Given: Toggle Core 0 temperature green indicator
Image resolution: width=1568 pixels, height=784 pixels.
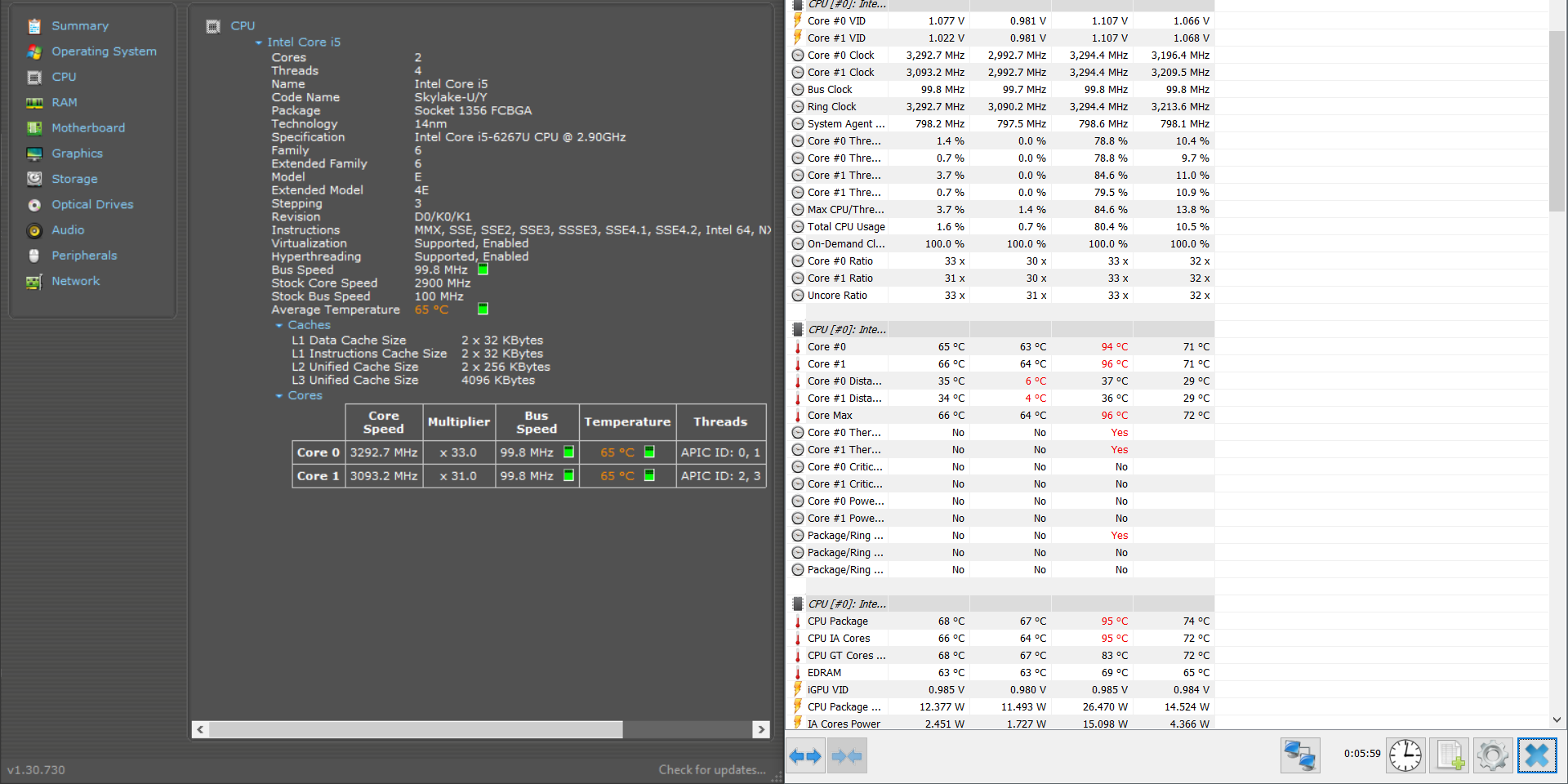Looking at the screenshot, I should pyautogui.click(x=649, y=452).
